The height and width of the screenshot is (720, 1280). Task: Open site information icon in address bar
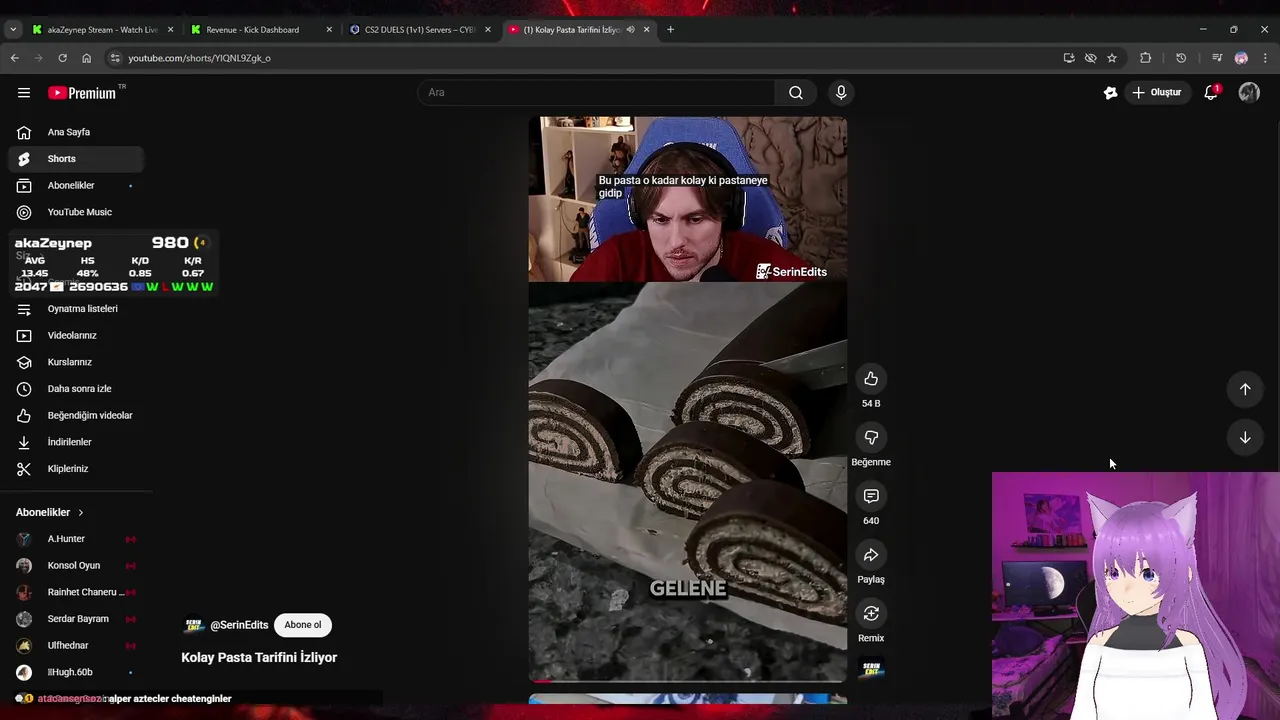(x=115, y=58)
